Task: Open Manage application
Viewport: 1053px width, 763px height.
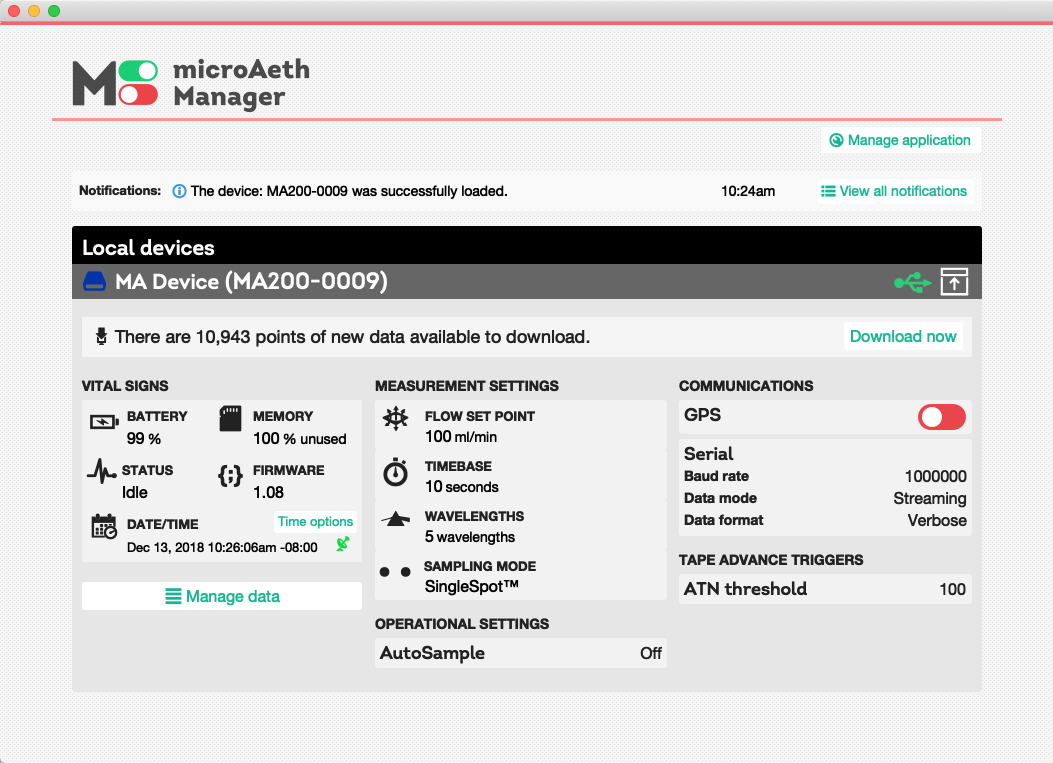Action: pos(900,140)
